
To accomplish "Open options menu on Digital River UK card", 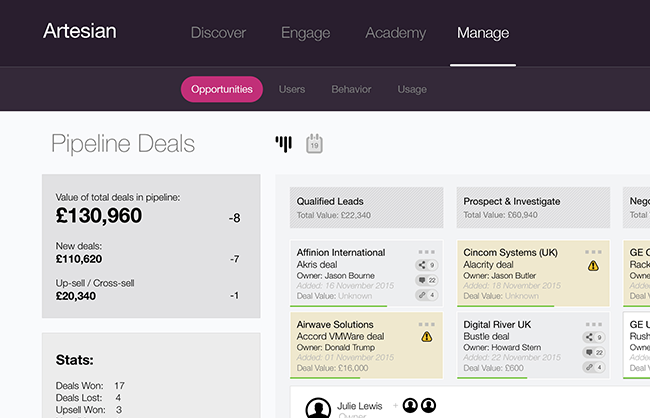I will 594,323.
